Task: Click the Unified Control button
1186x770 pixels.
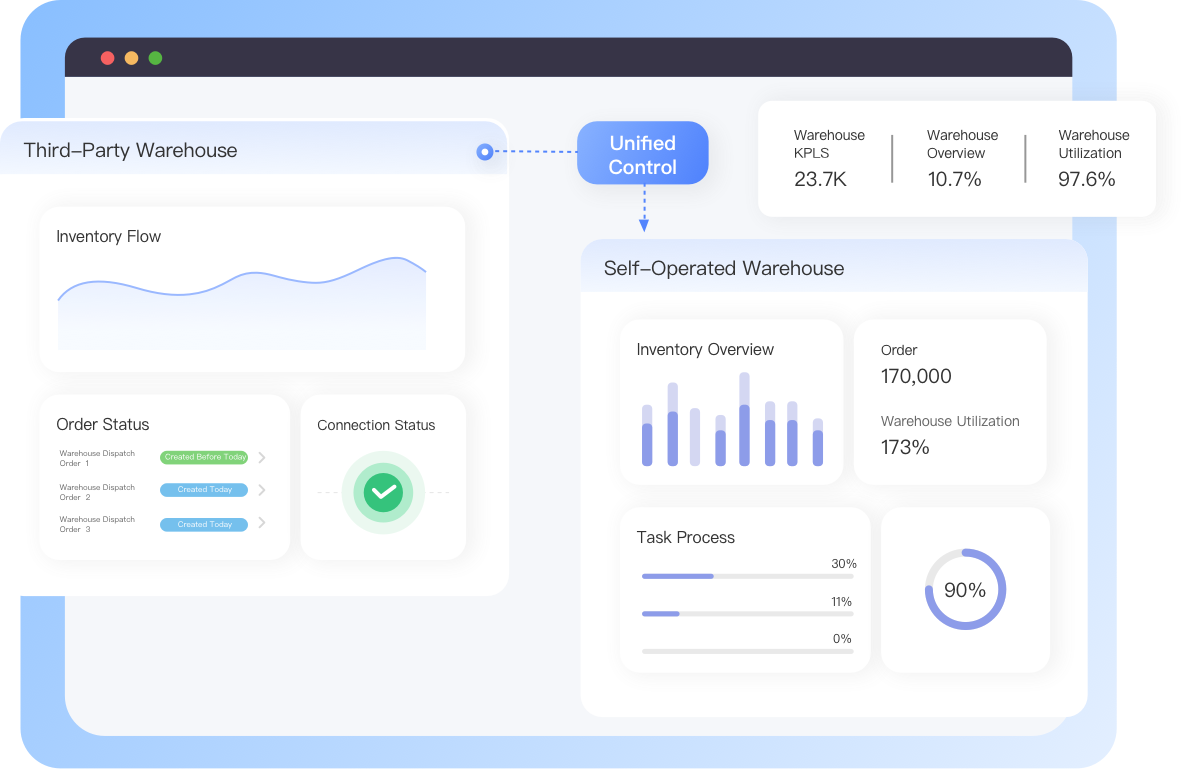Action: coord(643,154)
